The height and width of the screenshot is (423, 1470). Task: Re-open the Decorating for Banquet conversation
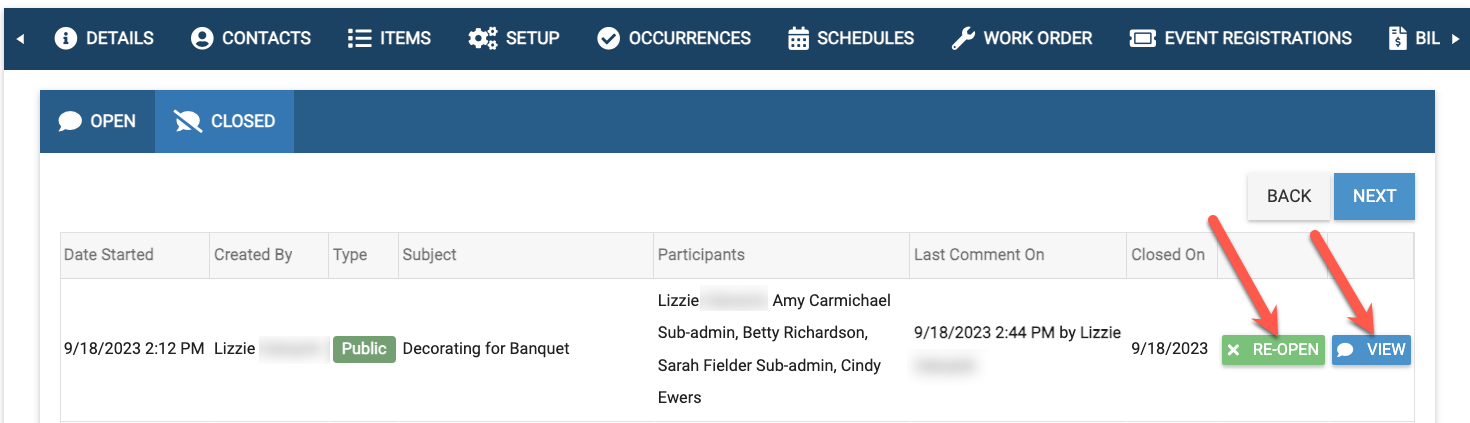tap(1273, 350)
